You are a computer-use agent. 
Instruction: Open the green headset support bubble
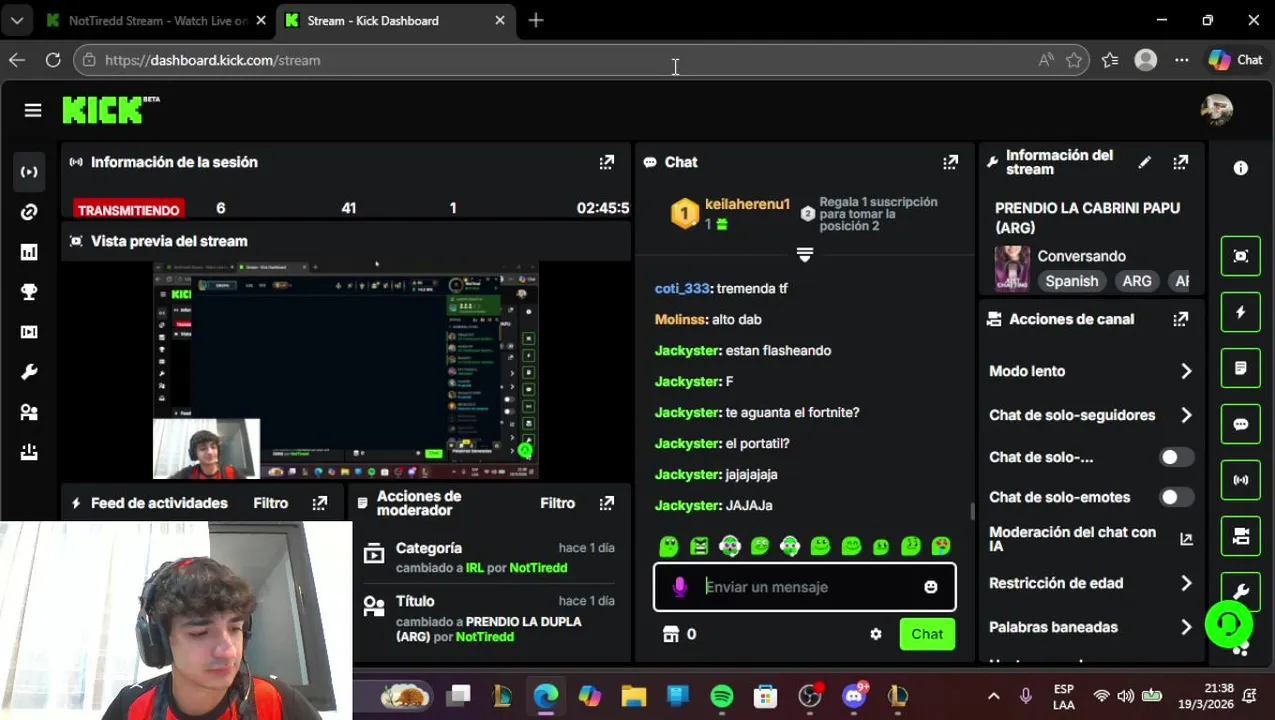click(x=1229, y=624)
